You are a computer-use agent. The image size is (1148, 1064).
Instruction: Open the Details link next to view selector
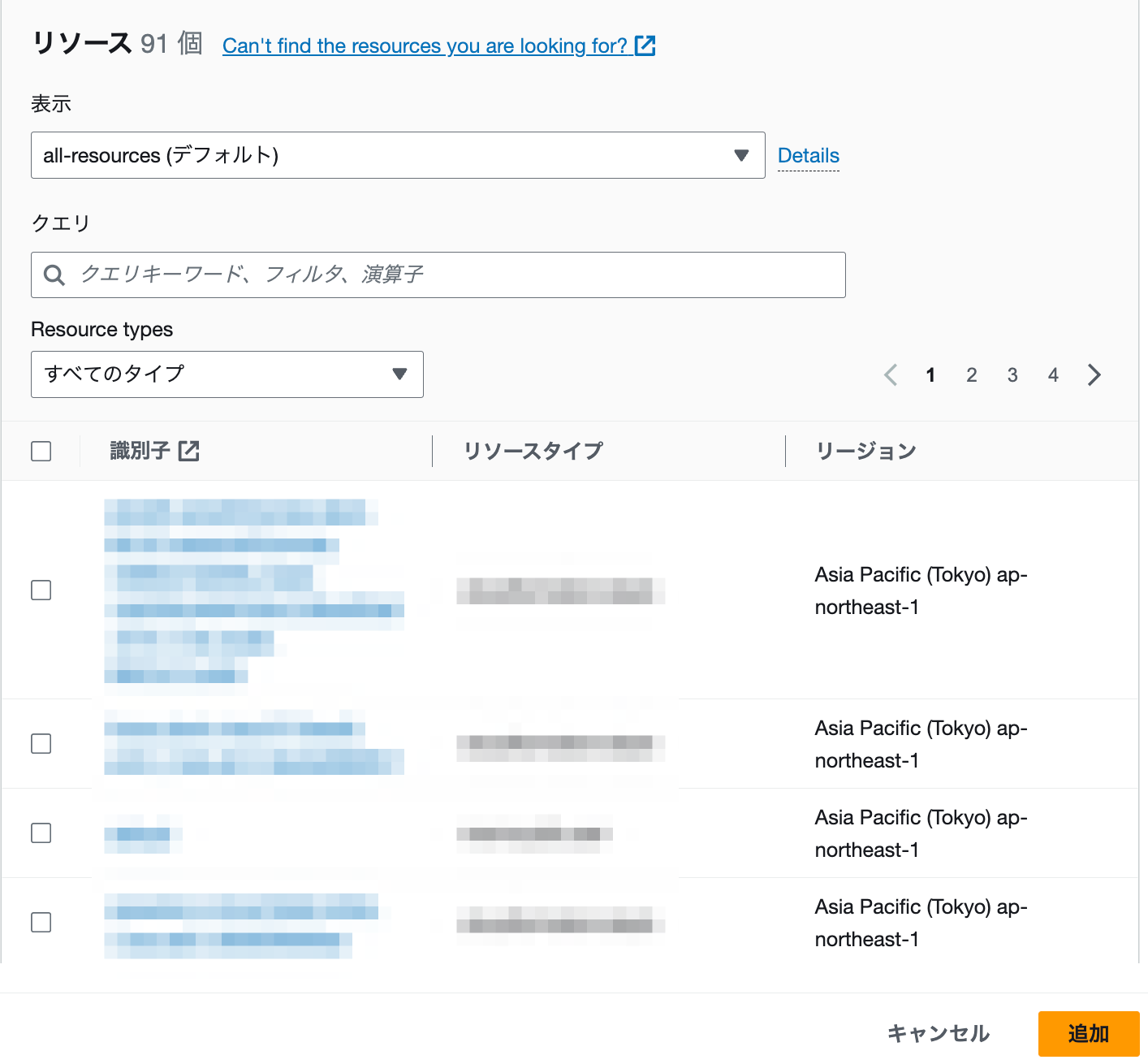pos(808,155)
